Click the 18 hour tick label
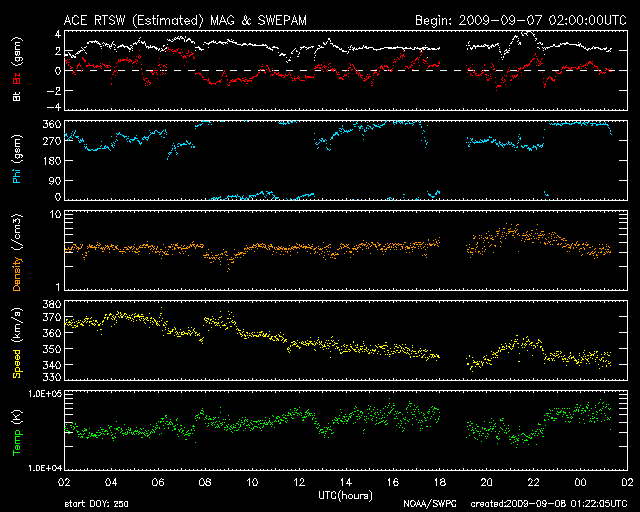This screenshot has width=640, height=512. 440,483
